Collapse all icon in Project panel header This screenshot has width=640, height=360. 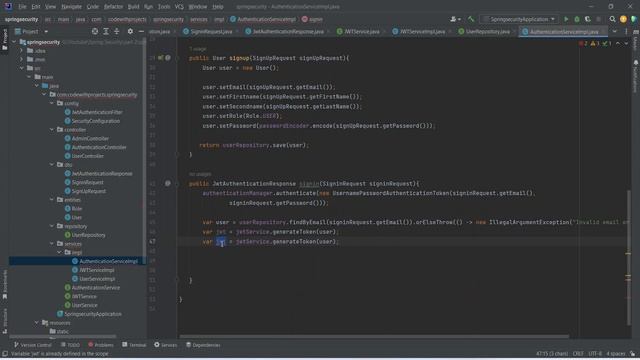[x=117, y=31]
